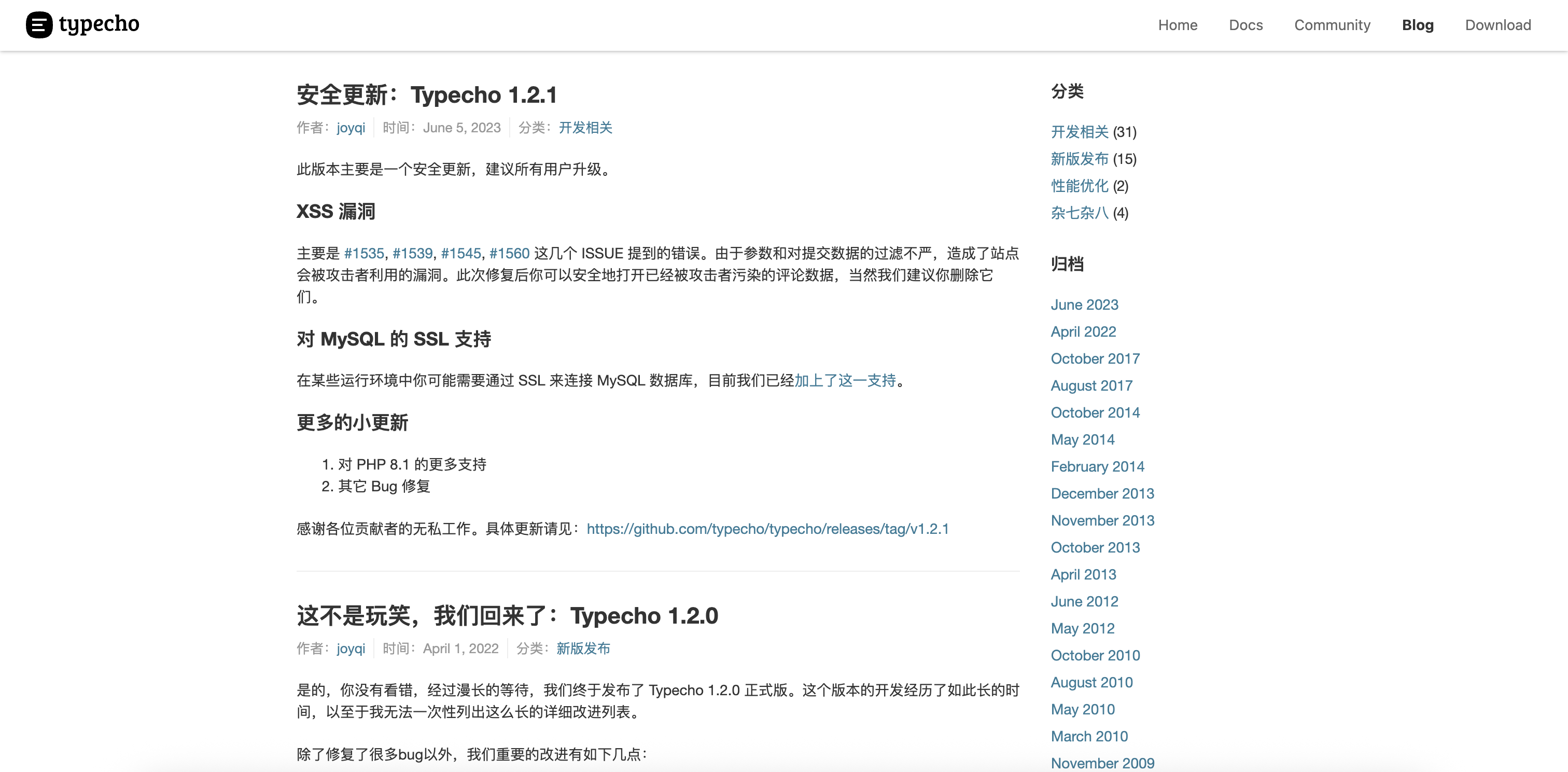
Task: Select sidebar category 杂七杂八
Action: click(x=1080, y=213)
